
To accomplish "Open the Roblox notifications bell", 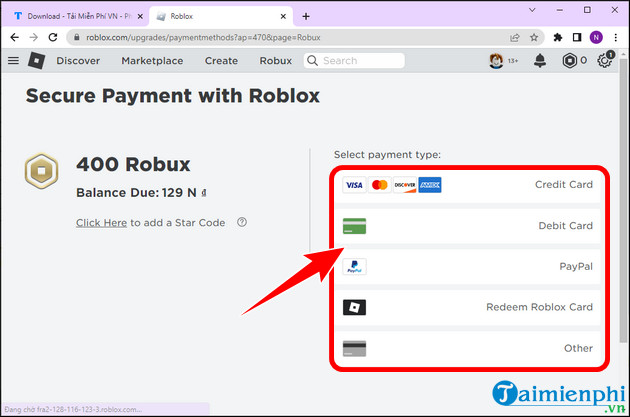I will 540,61.
